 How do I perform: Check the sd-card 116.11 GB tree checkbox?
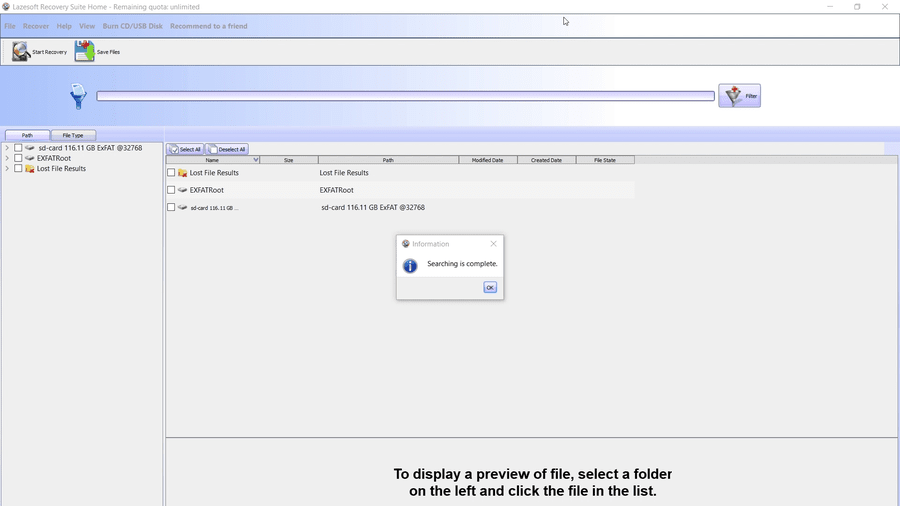pos(18,148)
